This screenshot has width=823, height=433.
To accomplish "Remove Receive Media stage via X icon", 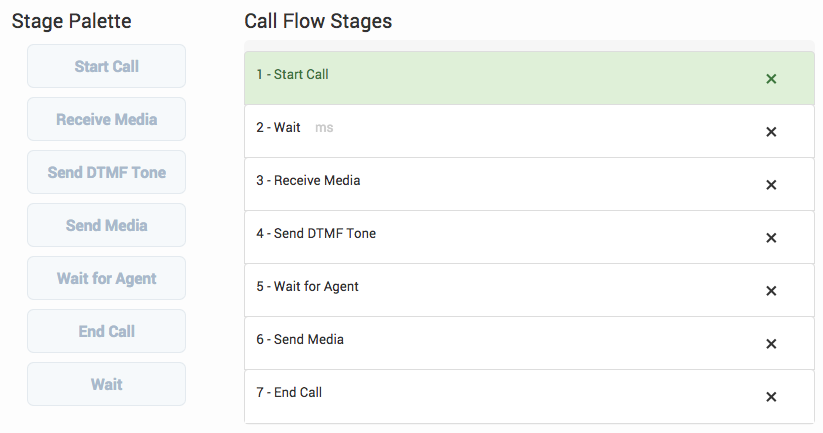I will (771, 185).
